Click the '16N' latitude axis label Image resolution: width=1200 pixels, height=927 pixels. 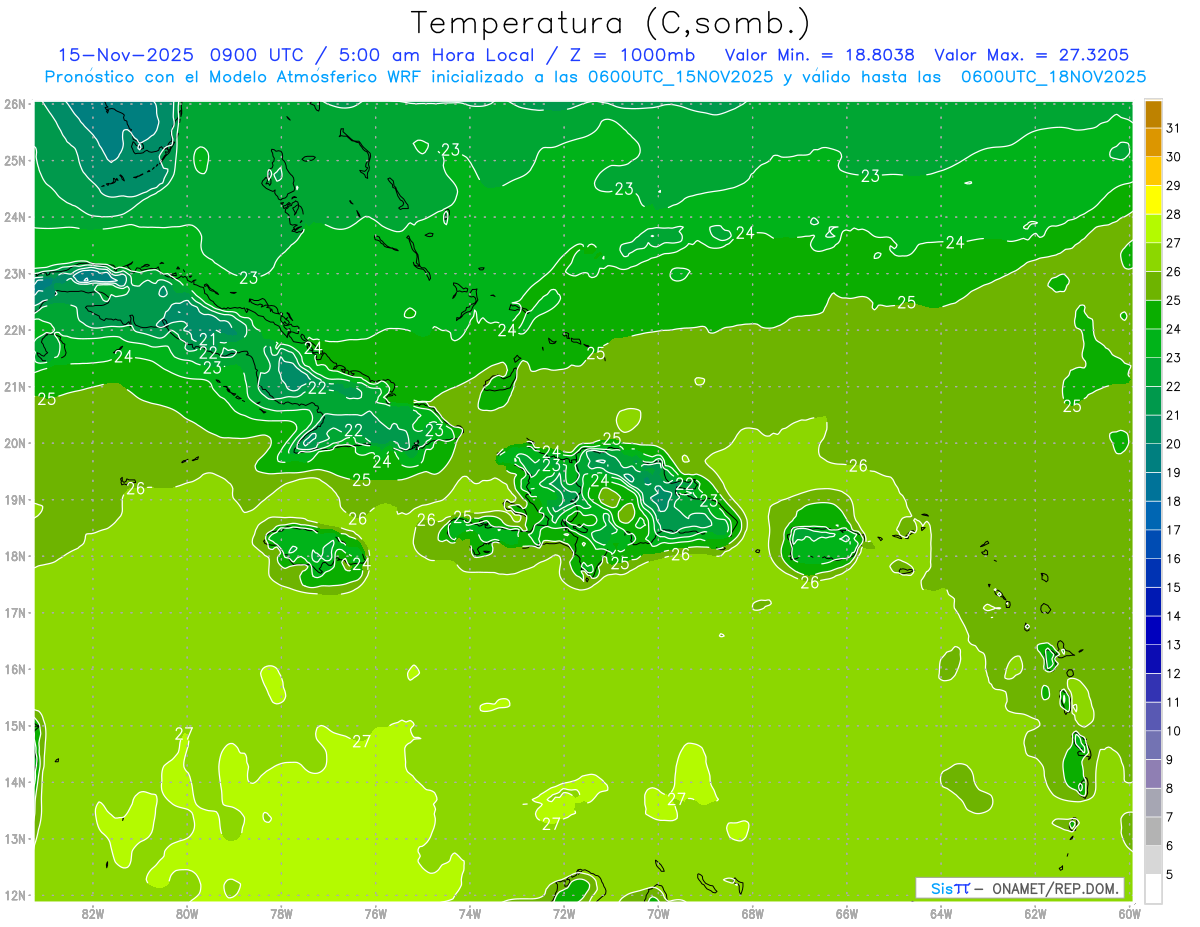pyautogui.click(x=15, y=669)
